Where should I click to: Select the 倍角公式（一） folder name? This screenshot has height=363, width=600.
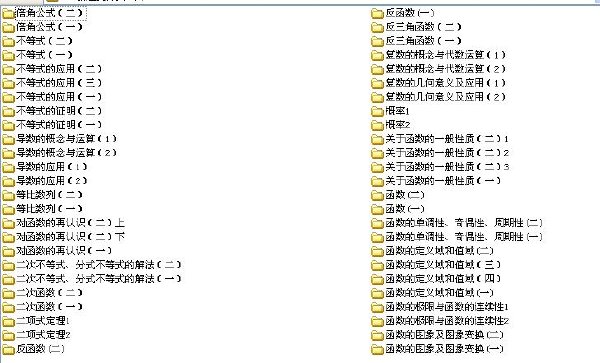49,27
